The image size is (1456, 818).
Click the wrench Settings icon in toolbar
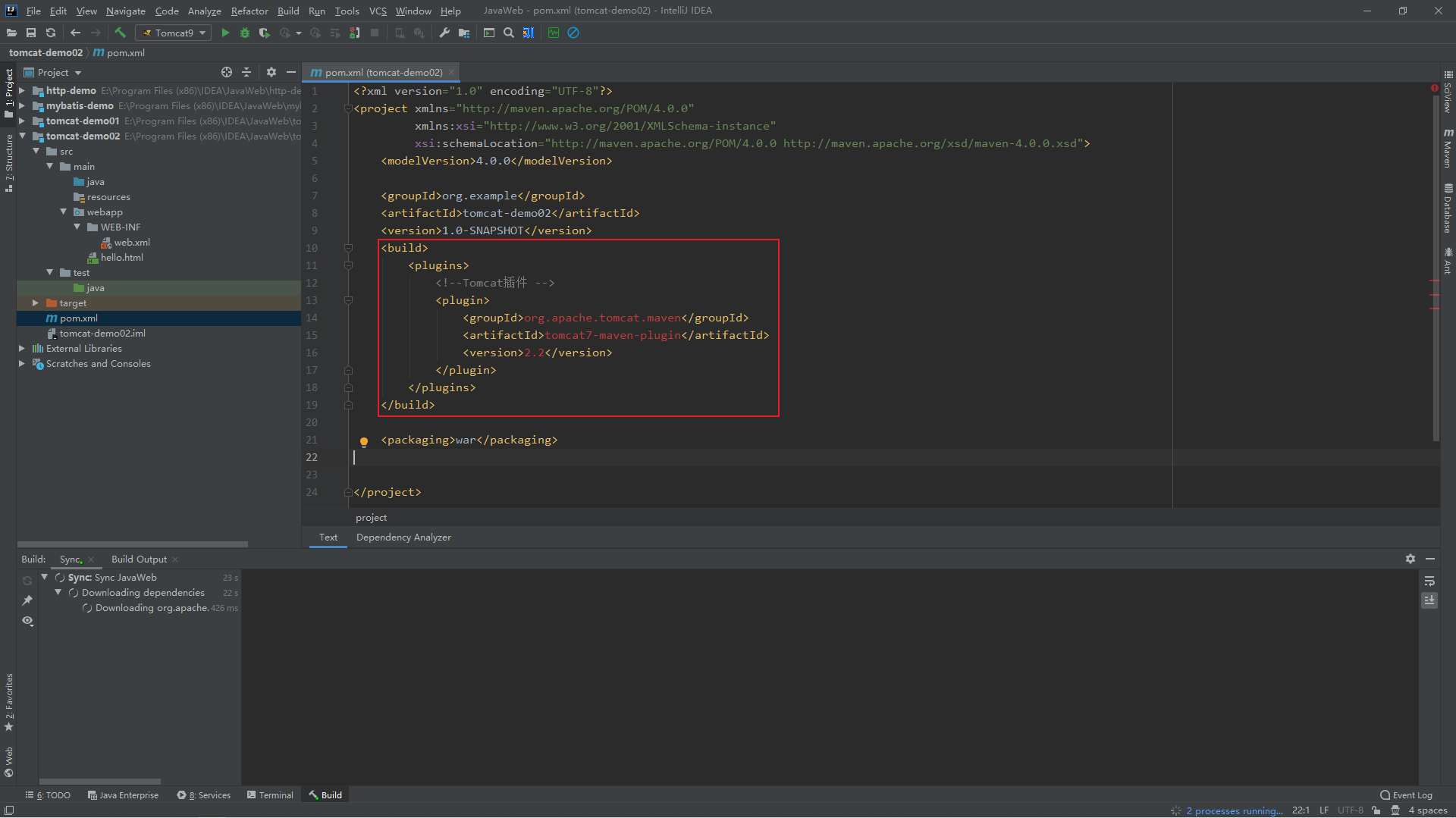pos(444,33)
